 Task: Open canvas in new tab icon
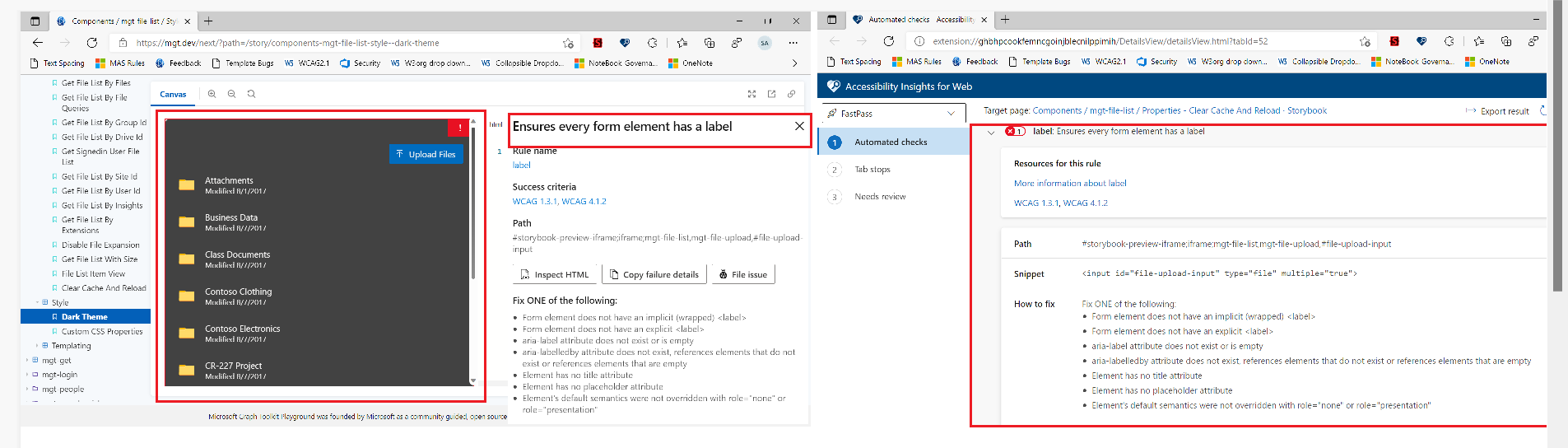point(771,94)
